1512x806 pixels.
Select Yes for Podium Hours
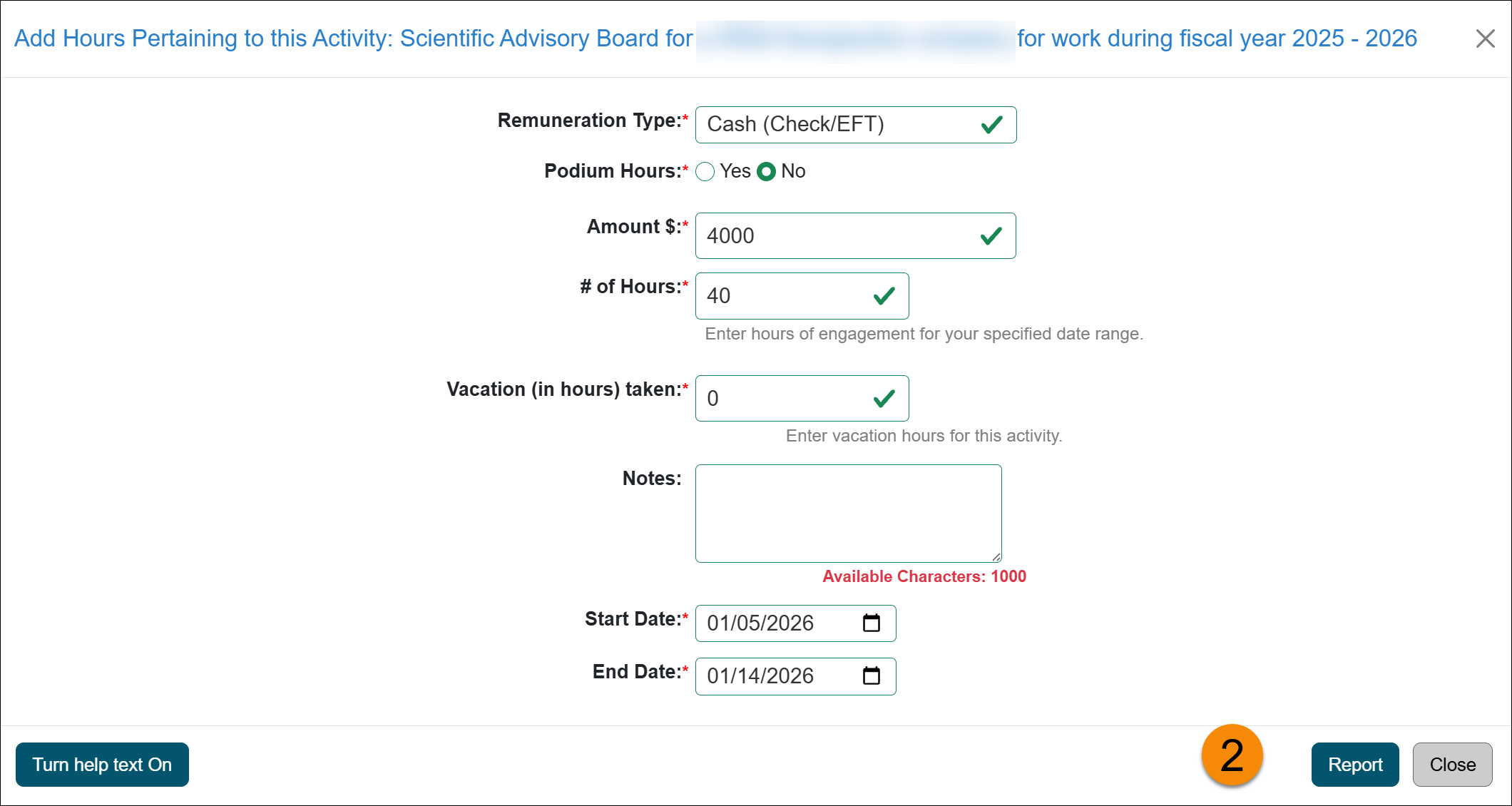(705, 171)
